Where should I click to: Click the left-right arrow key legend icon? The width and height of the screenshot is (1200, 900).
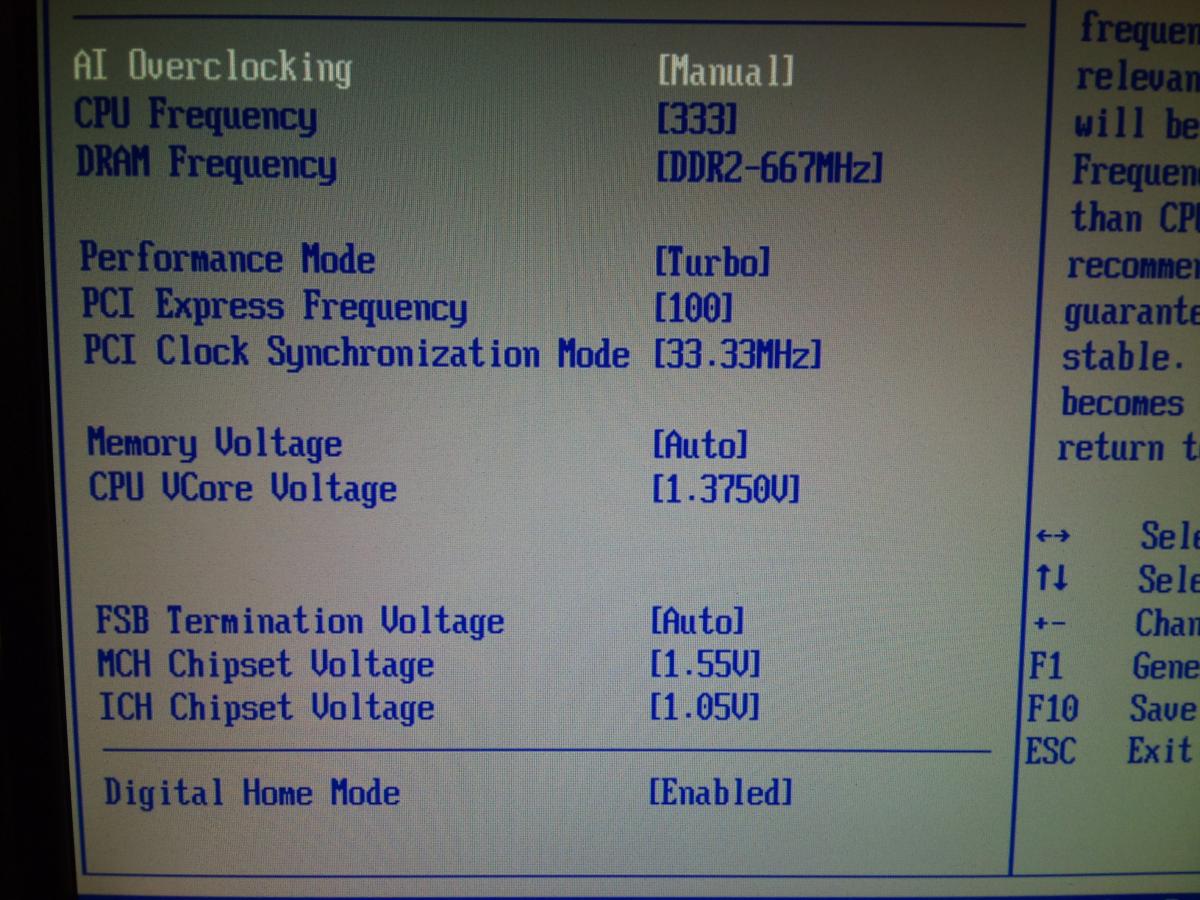point(1052,536)
